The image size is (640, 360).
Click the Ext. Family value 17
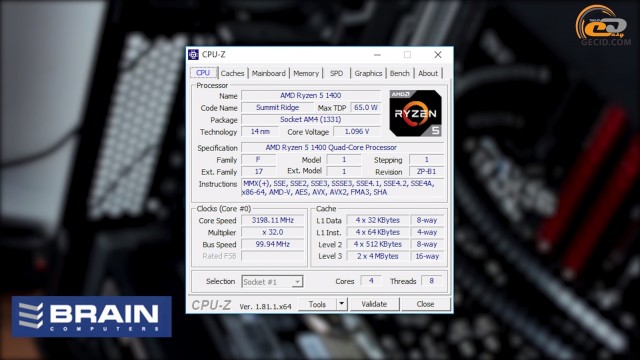tap(259, 171)
